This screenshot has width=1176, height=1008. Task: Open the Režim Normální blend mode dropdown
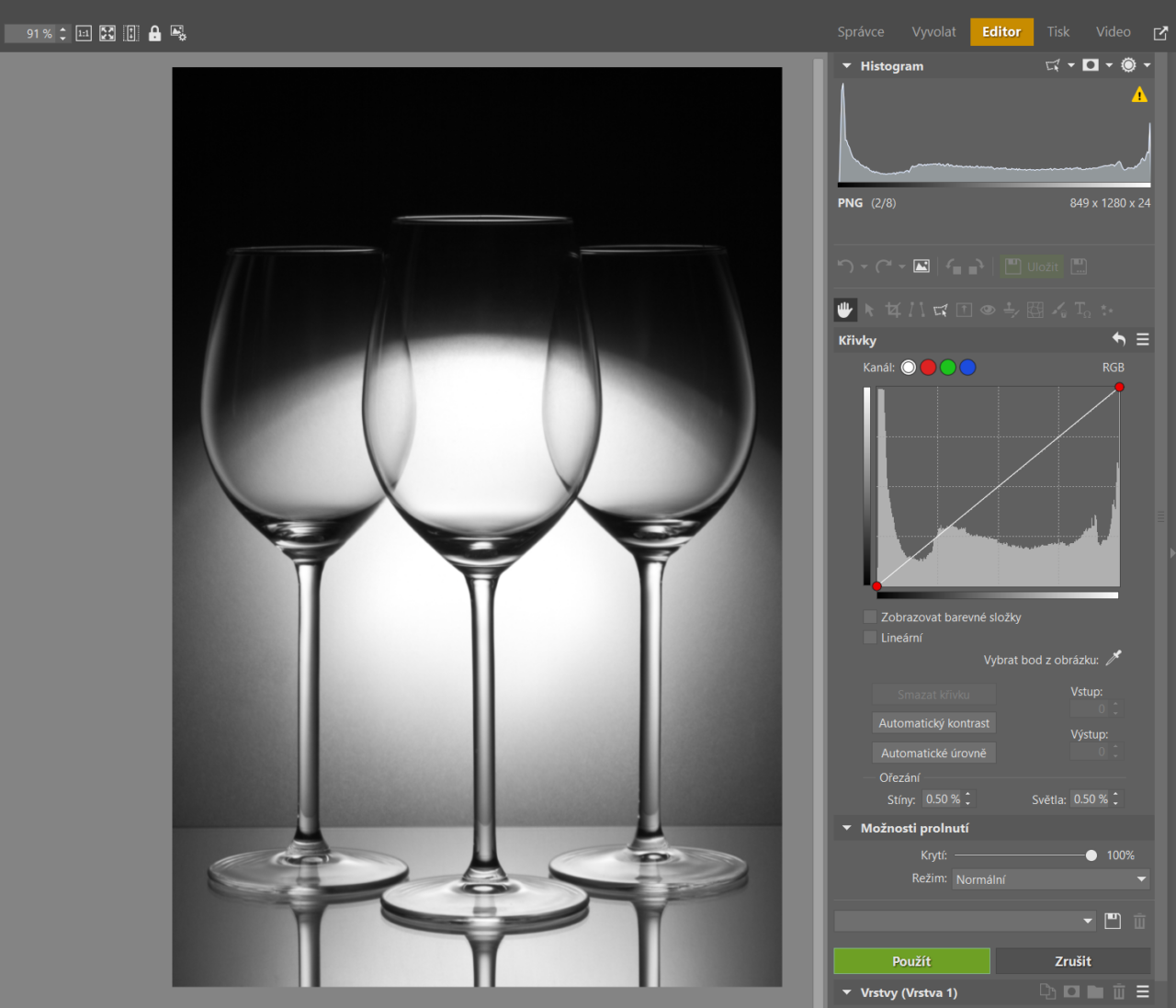(1050, 879)
